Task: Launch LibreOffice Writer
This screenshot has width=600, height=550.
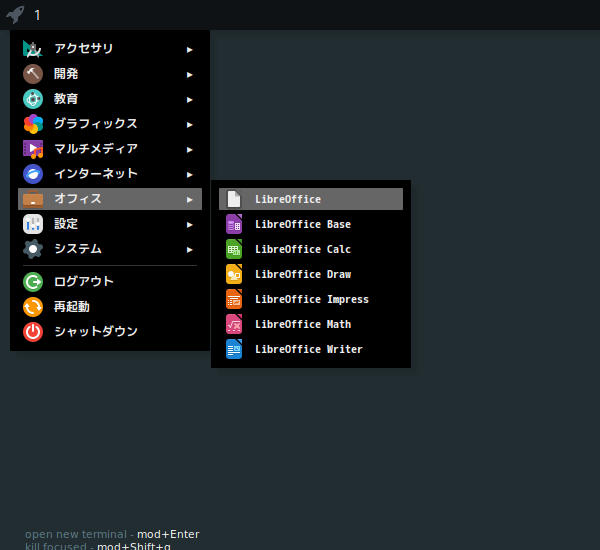Action: click(311, 349)
